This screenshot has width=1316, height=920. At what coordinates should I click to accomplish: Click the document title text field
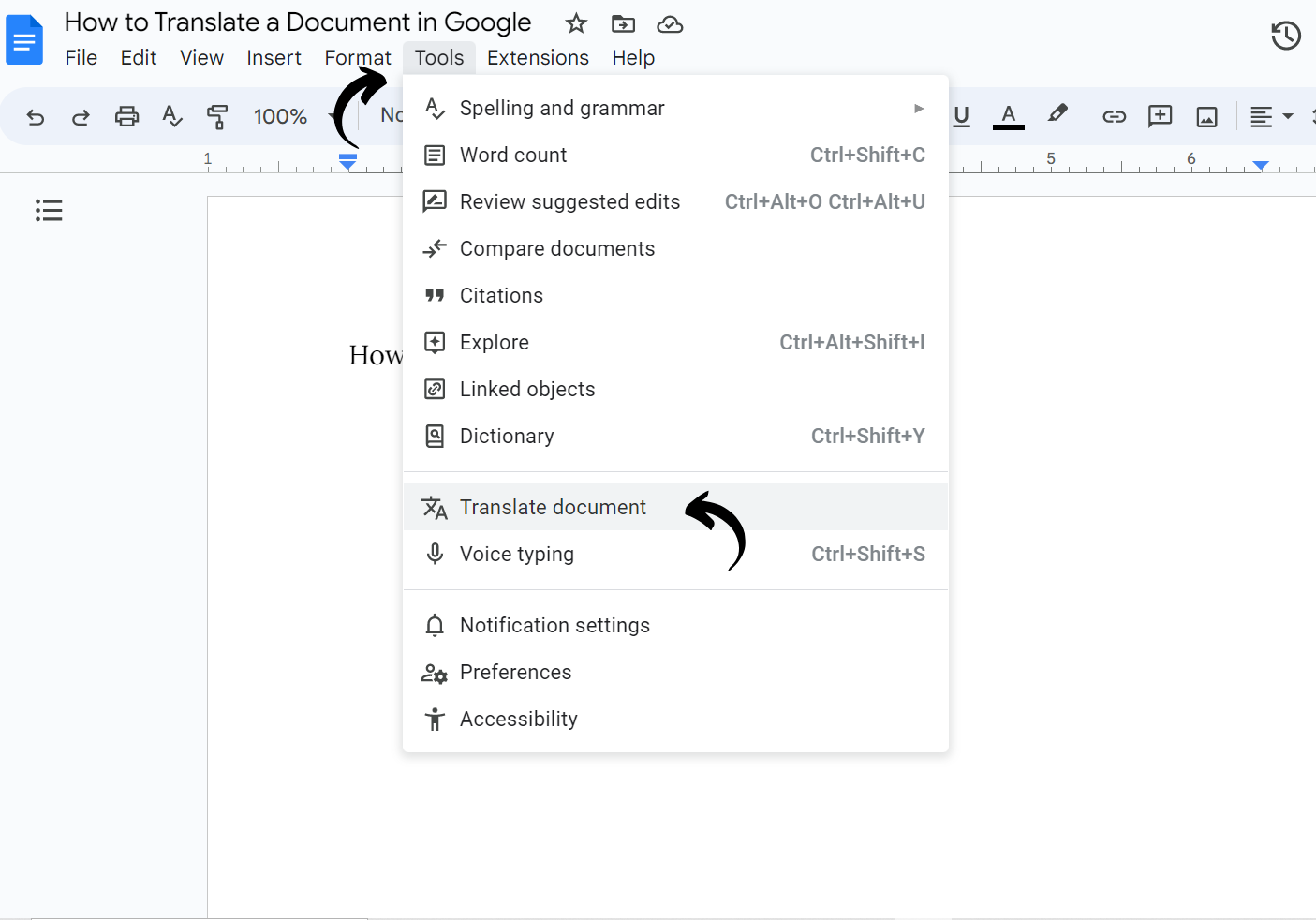click(298, 22)
